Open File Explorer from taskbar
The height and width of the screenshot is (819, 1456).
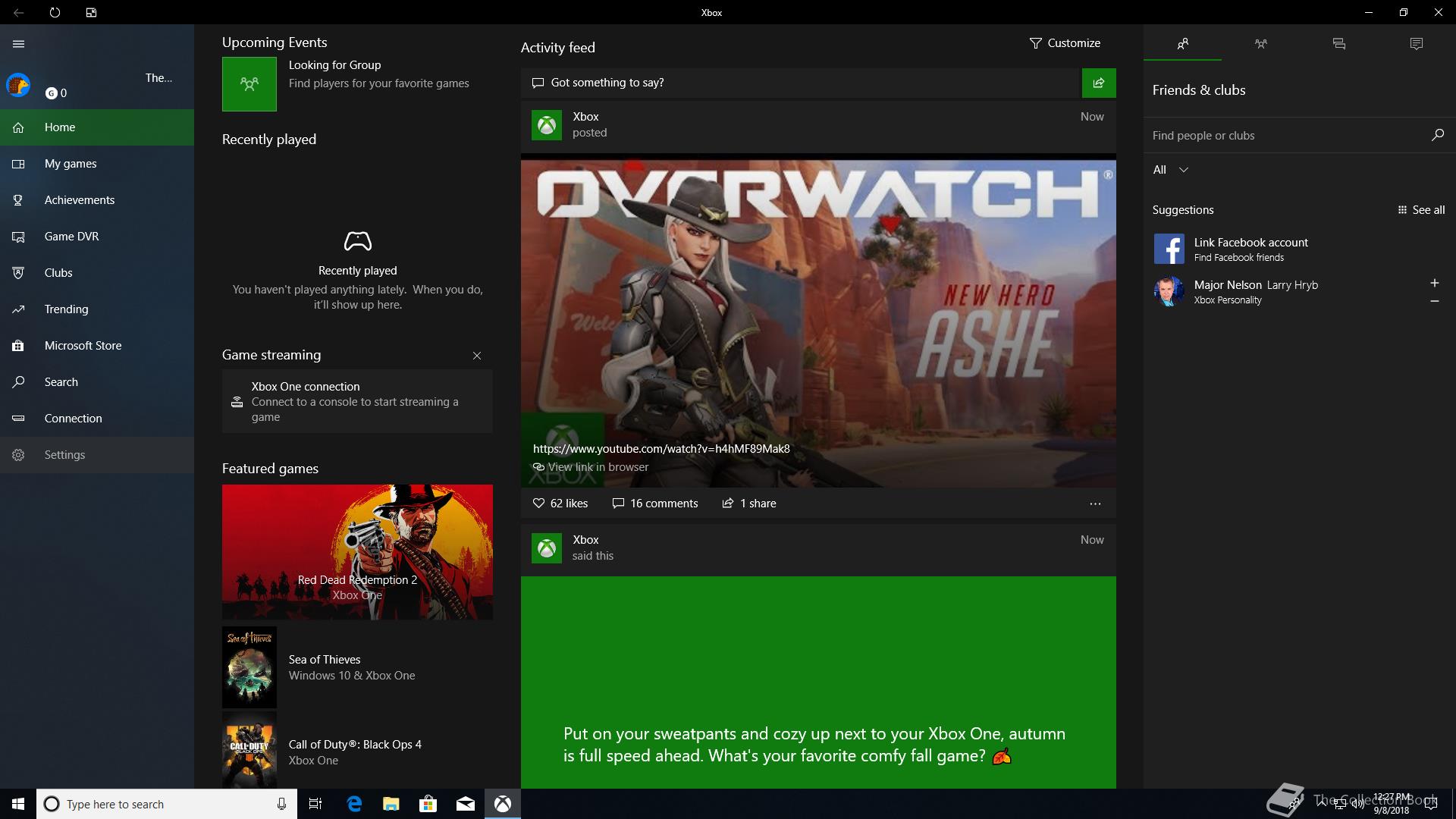pos(391,804)
